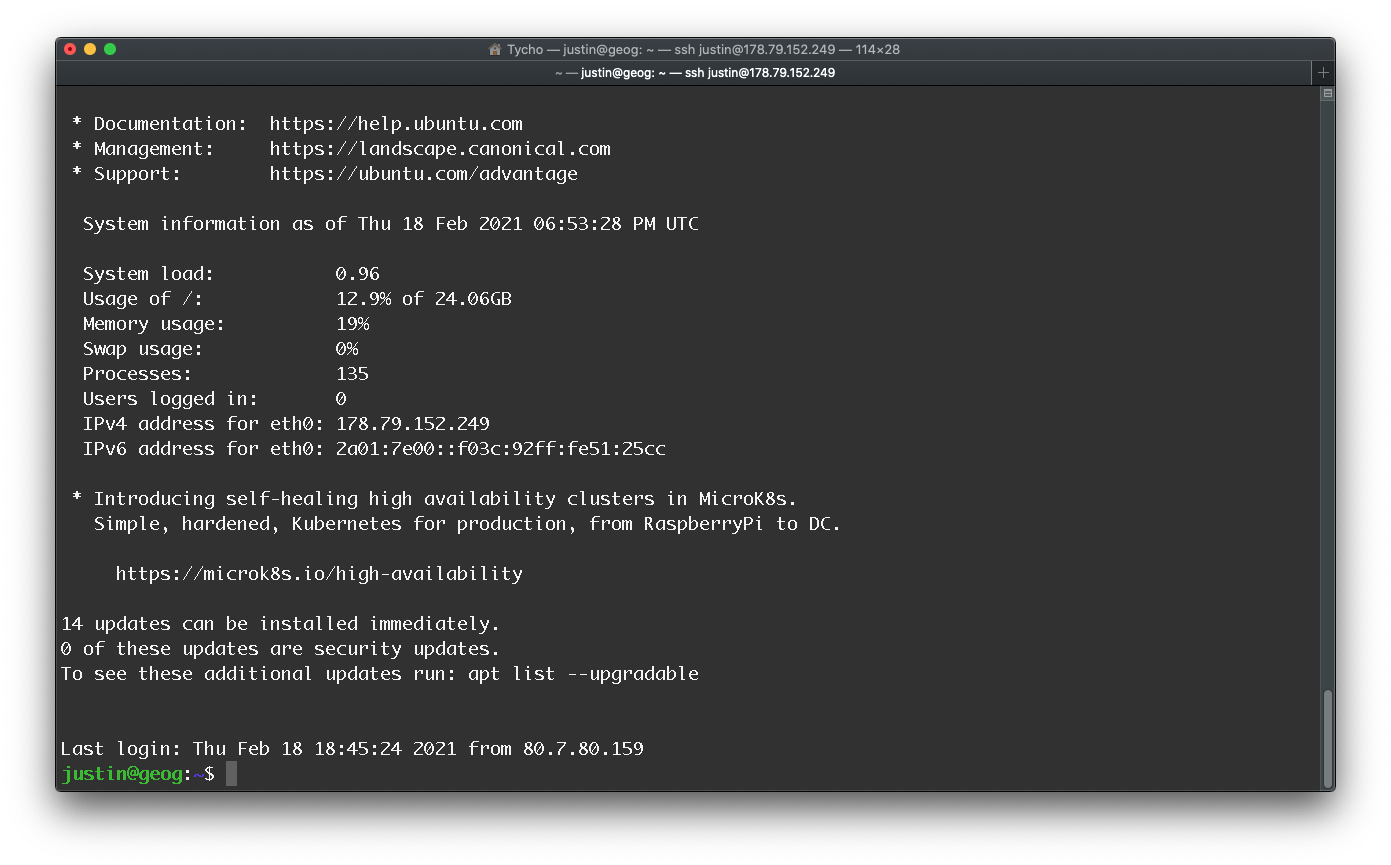Click the 'Support:' label
The height and width of the screenshot is (865, 1391).
[138, 174]
